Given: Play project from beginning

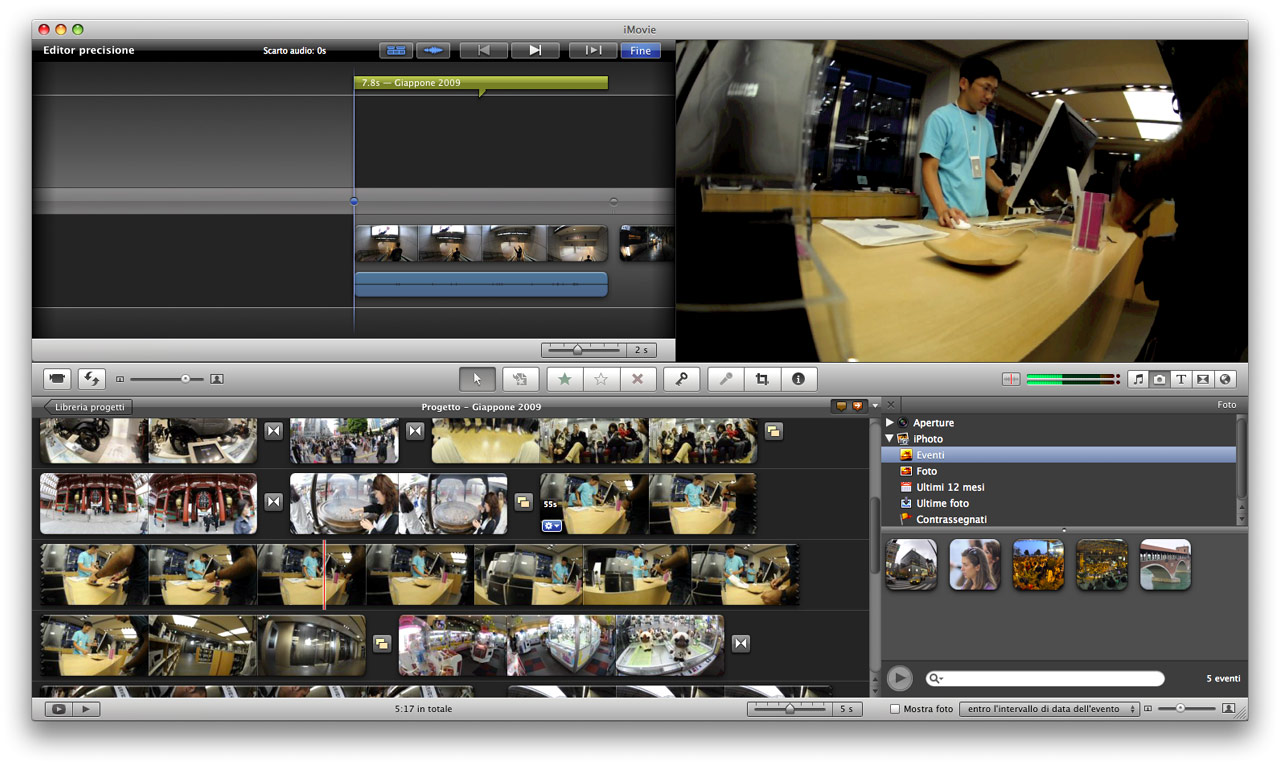Looking at the screenshot, I should click(x=87, y=709).
